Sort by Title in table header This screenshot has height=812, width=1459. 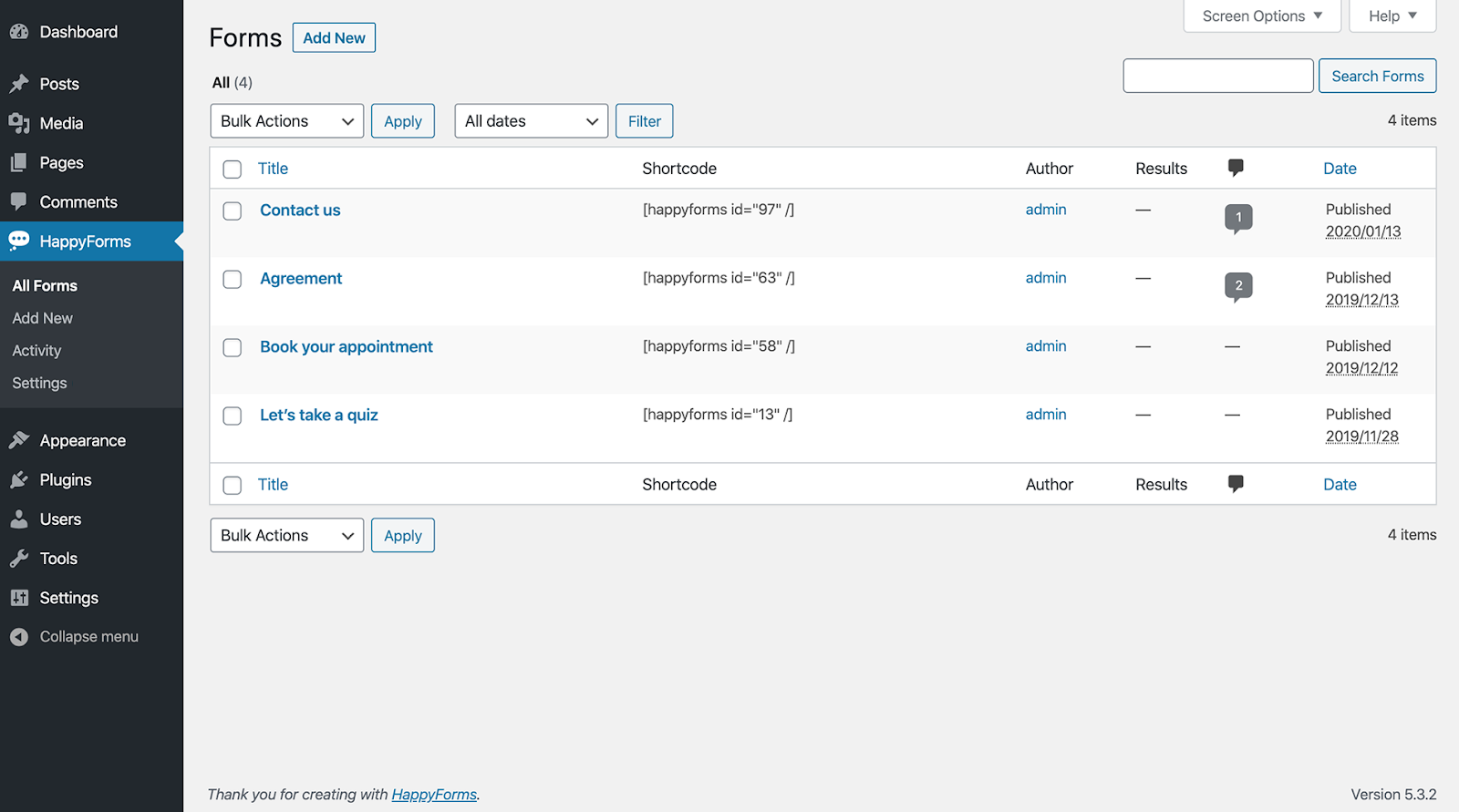click(x=273, y=169)
